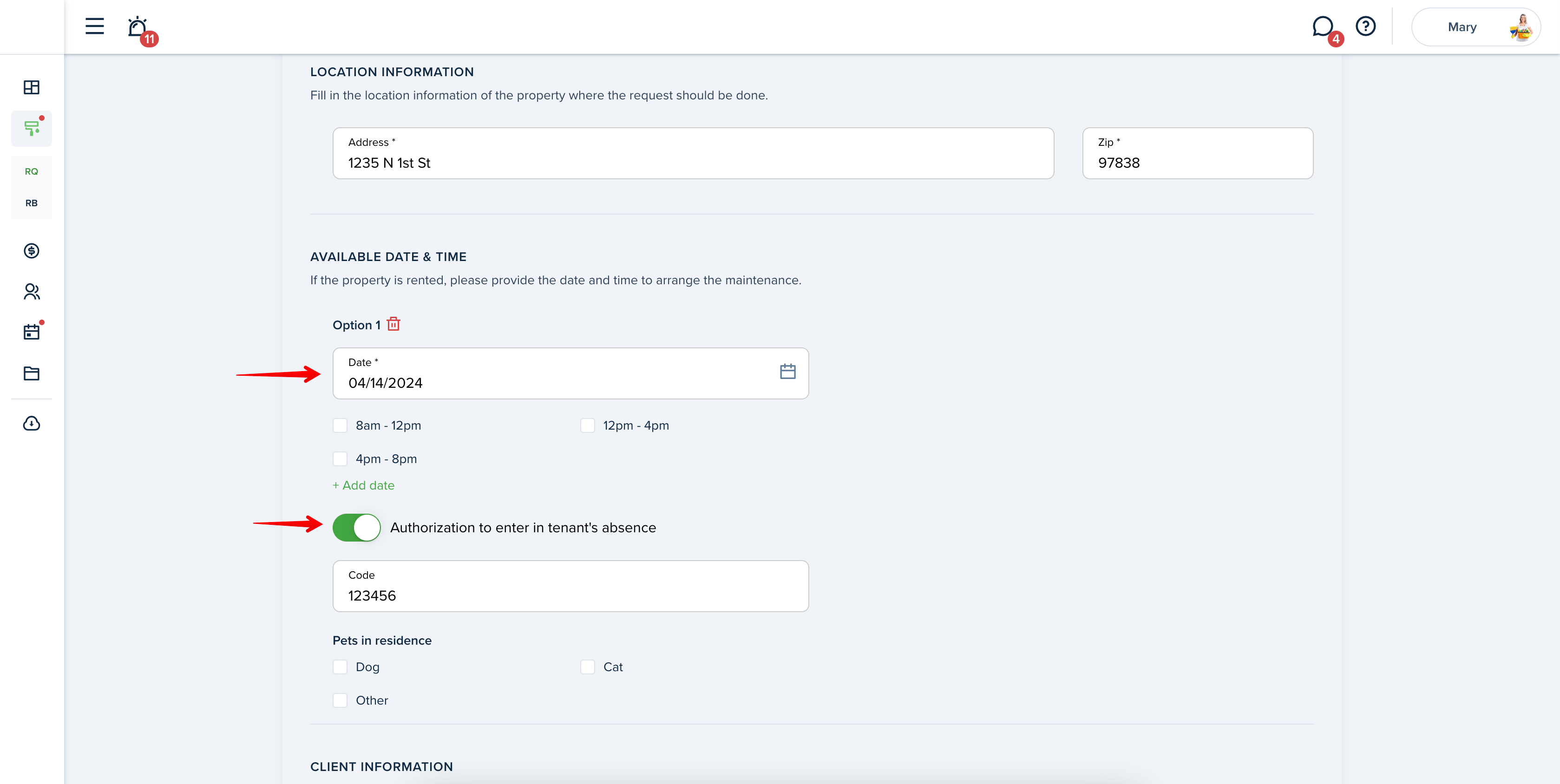Click into the Zip field
Viewport: 1560px width, 784px height.
pos(1198,153)
